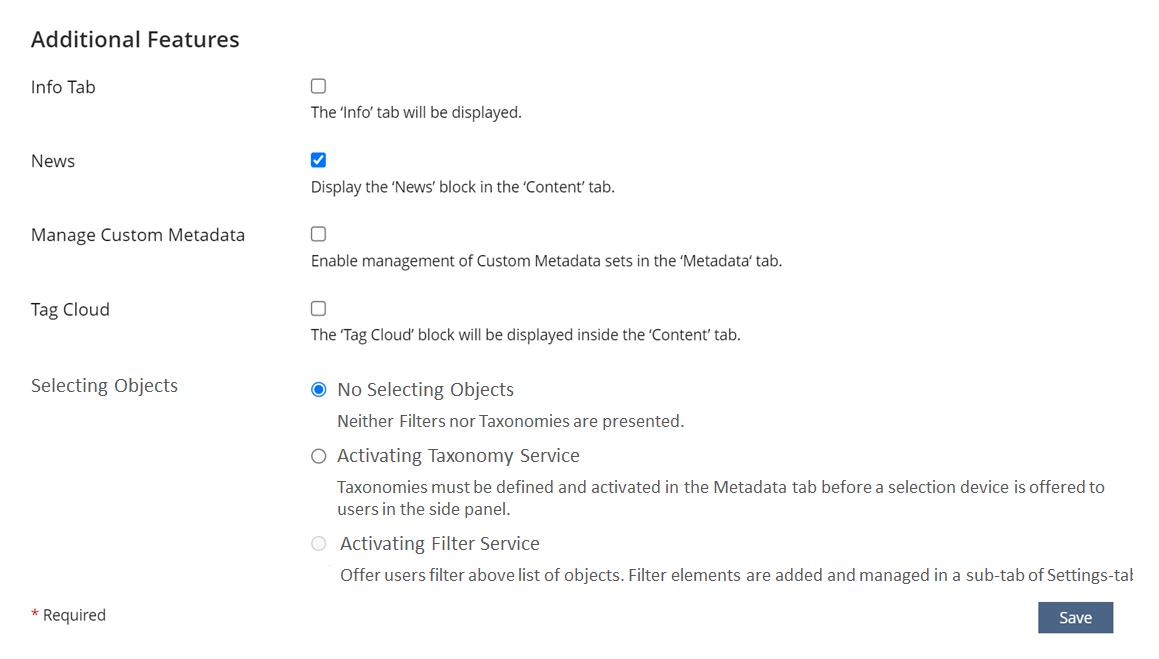Click the 'Activating Filter Service' option text
Screen dimensions: 1159x659
pyautogui.click(x=439, y=544)
